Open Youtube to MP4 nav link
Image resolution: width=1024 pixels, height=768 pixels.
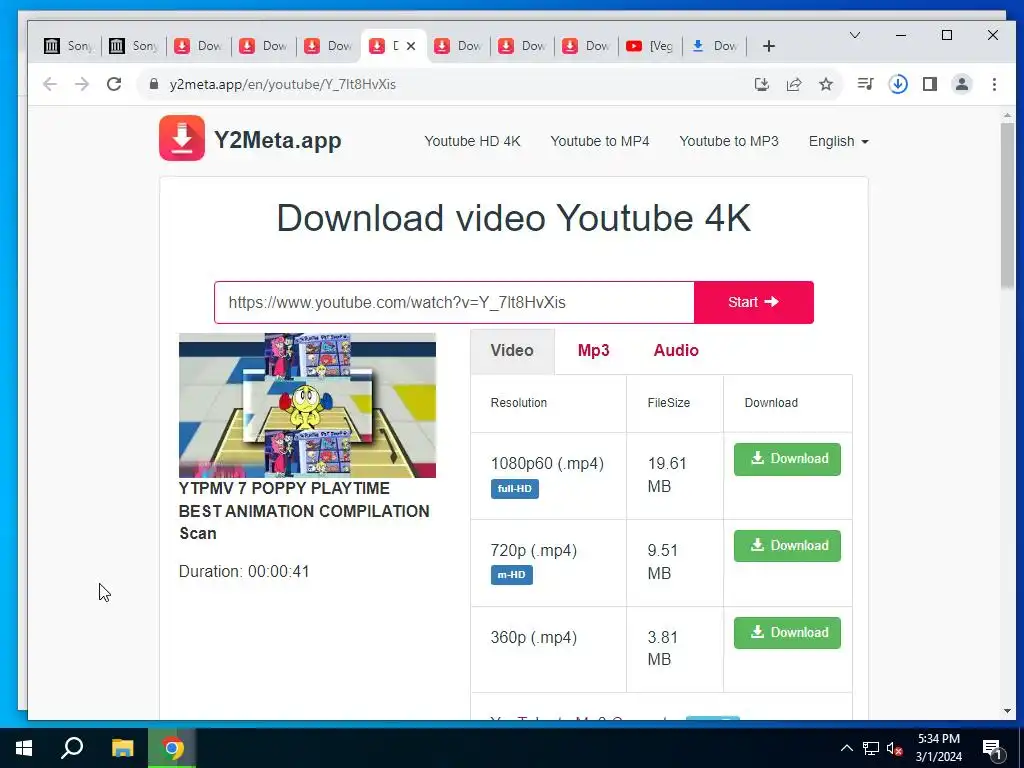(x=600, y=141)
